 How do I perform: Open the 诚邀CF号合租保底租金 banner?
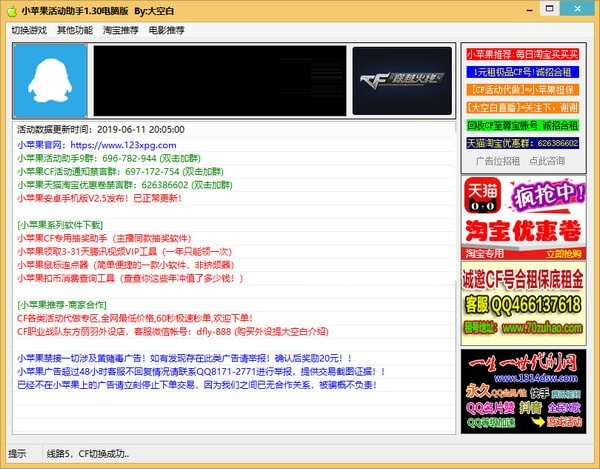(523, 303)
